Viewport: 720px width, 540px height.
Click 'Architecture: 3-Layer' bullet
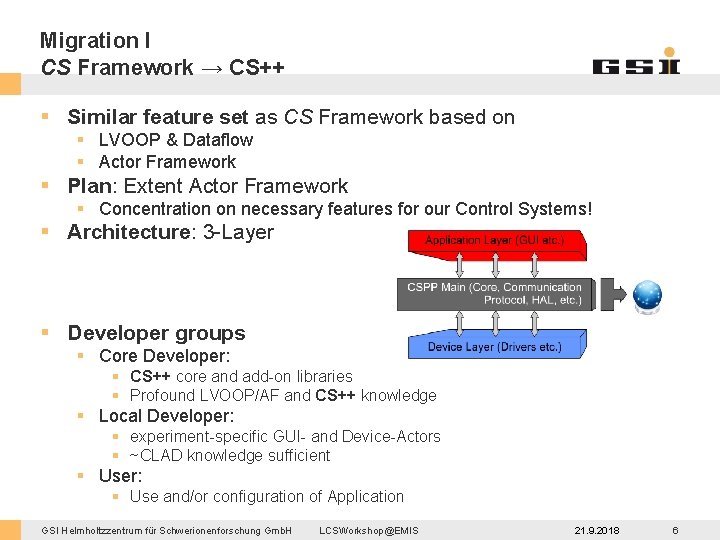[x=170, y=231]
